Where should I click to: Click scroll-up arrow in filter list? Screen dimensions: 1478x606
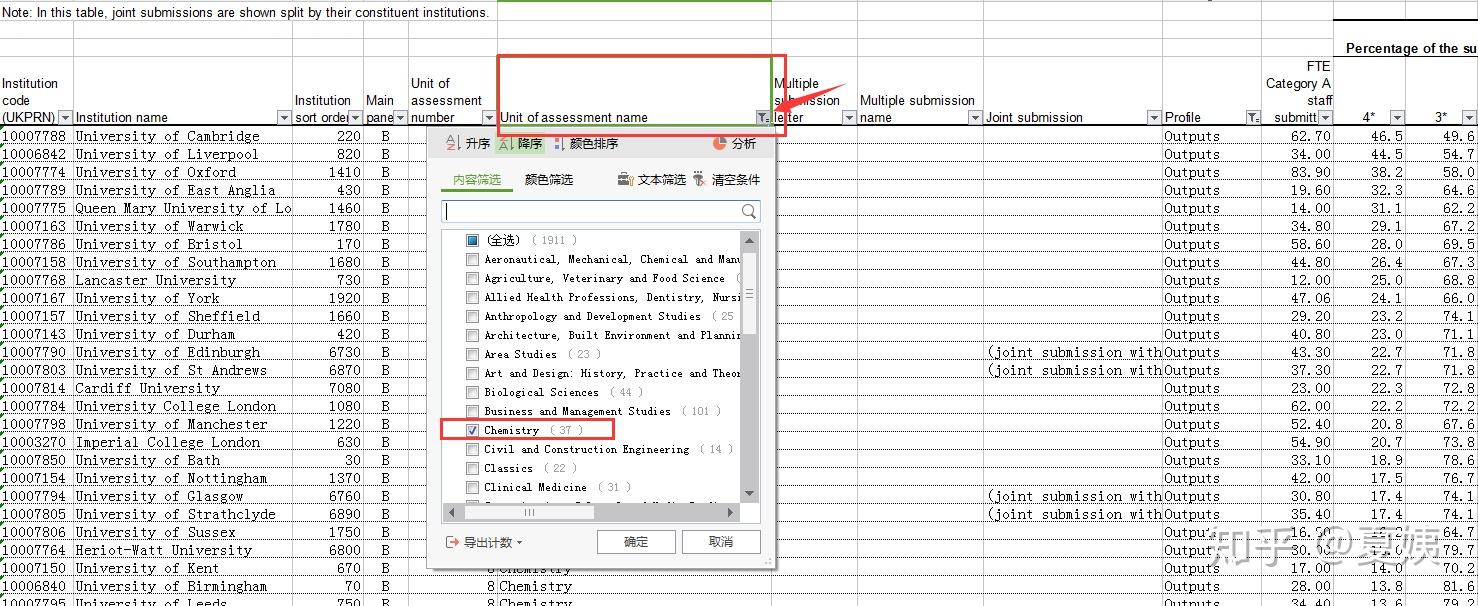click(x=750, y=241)
